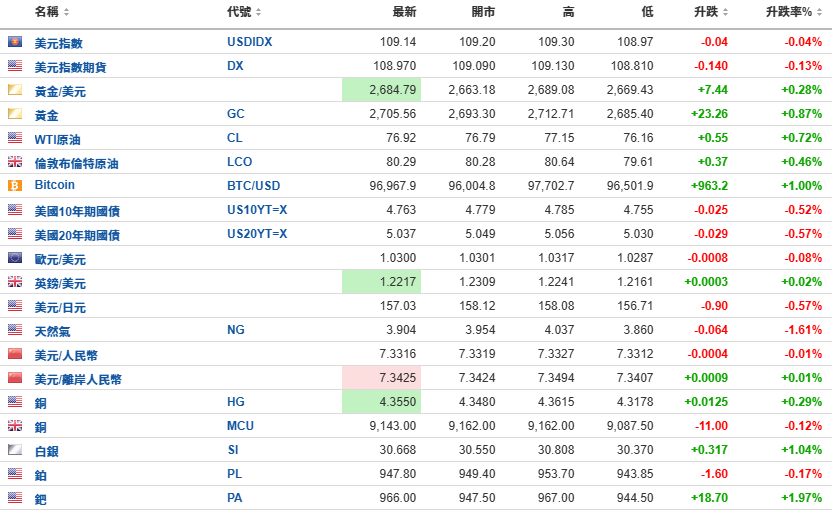Click the China flag beside 美元/離岸人民幣
Image resolution: width=832 pixels, height=511 pixels.
tap(15, 378)
